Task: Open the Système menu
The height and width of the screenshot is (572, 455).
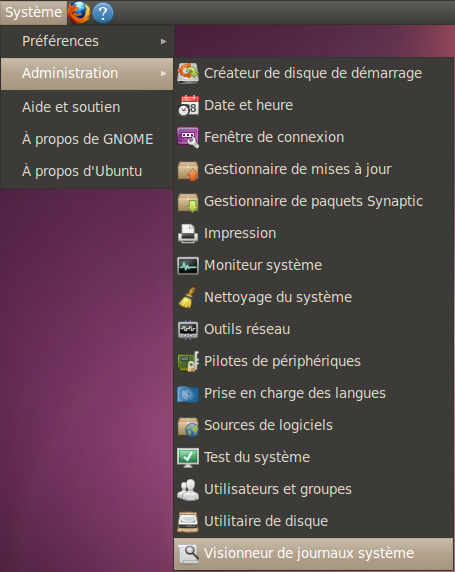Action: 34,12
